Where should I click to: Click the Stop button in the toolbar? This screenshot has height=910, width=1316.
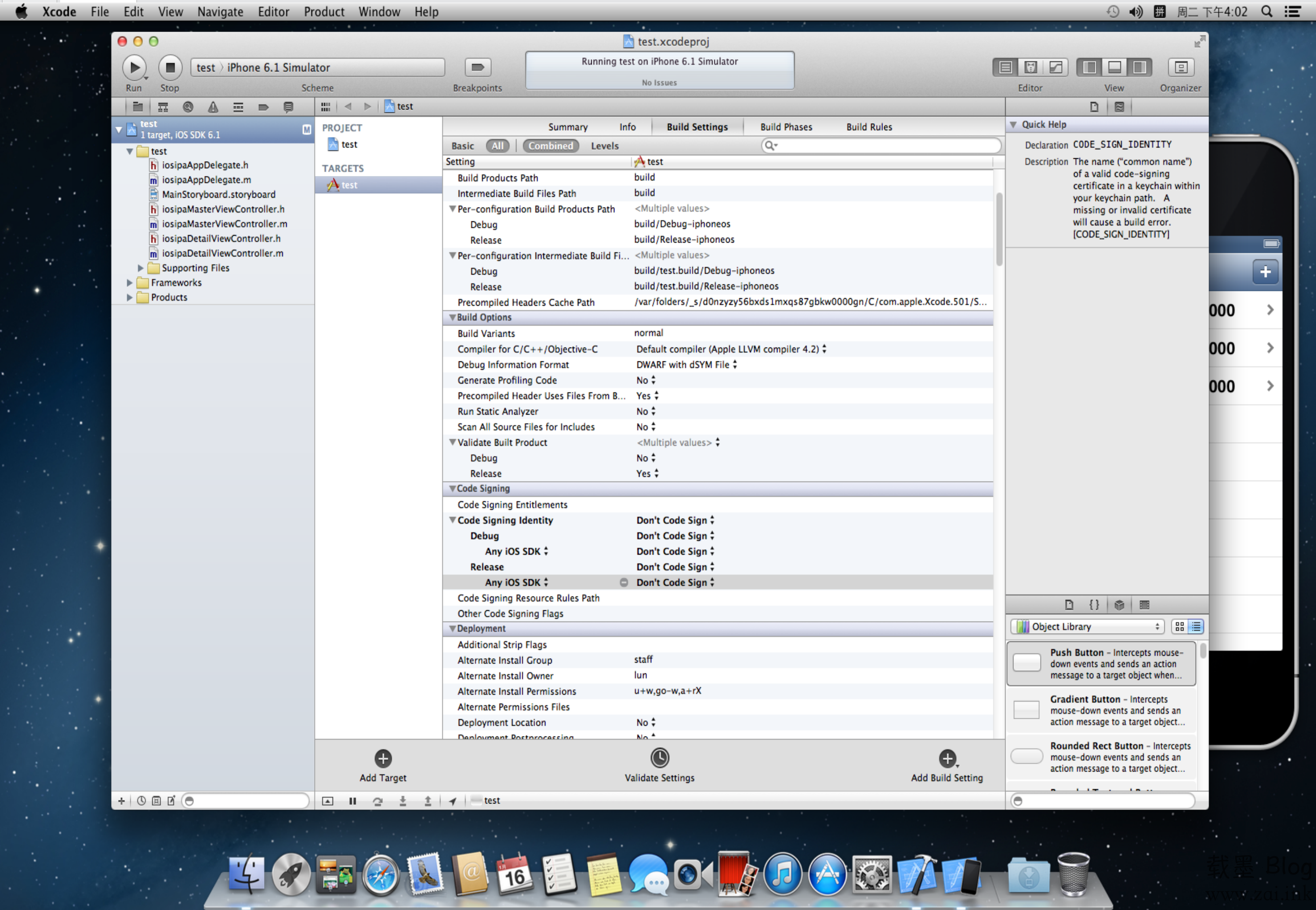click(x=170, y=67)
